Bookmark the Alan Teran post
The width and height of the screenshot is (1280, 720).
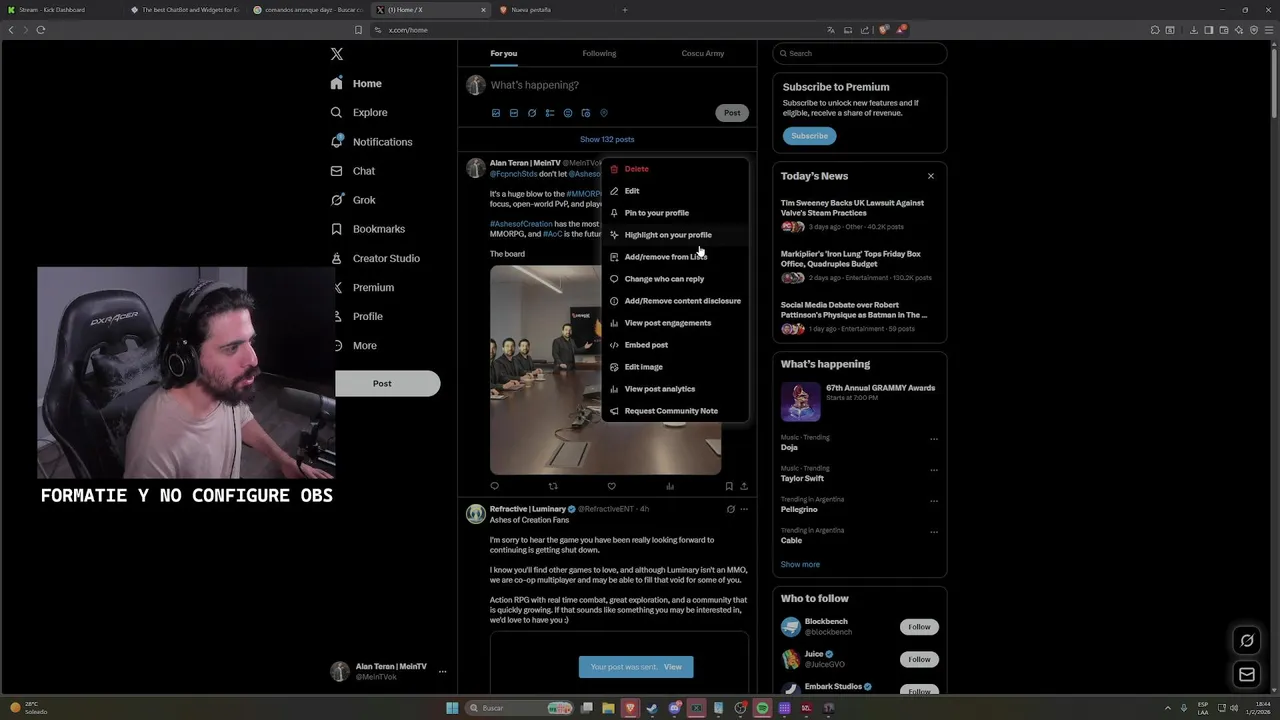point(729,486)
